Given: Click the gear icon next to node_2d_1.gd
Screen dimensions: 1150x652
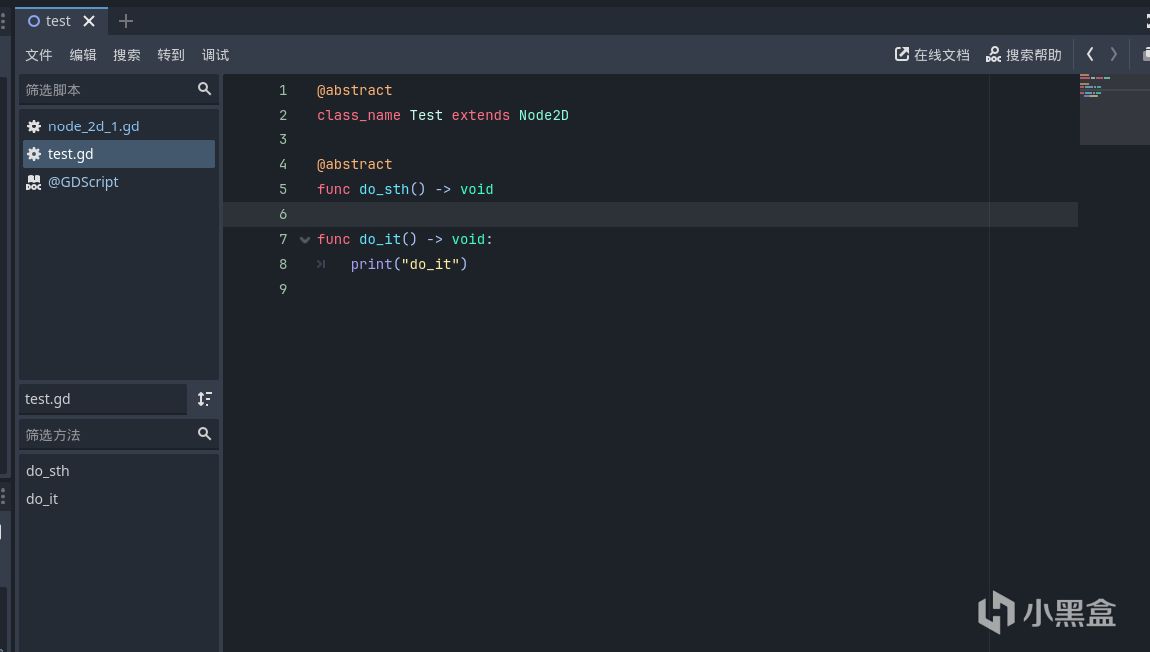Looking at the screenshot, I should (x=34, y=127).
